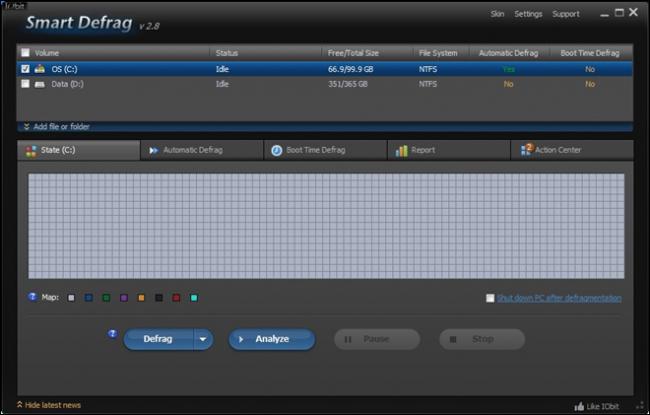Click Boot Time Defrag 'No' for Data (D:)
The image size is (650, 415).
point(590,84)
